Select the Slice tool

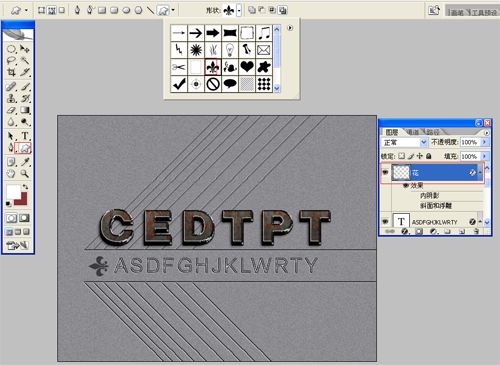click(x=24, y=72)
